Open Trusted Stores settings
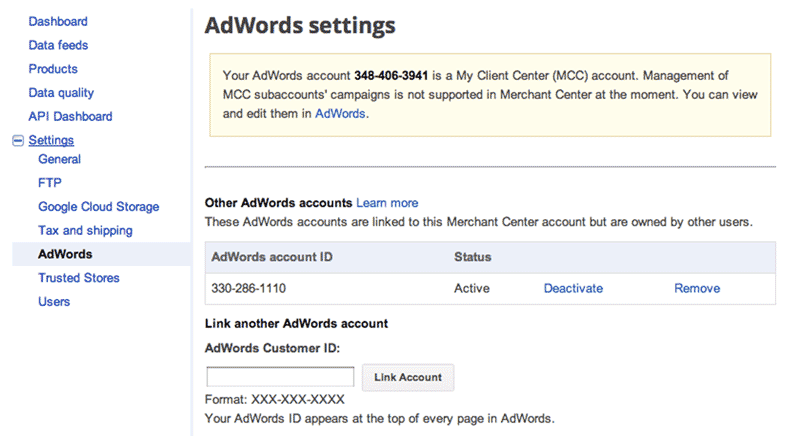The image size is (800, 436). coord(79,278)
